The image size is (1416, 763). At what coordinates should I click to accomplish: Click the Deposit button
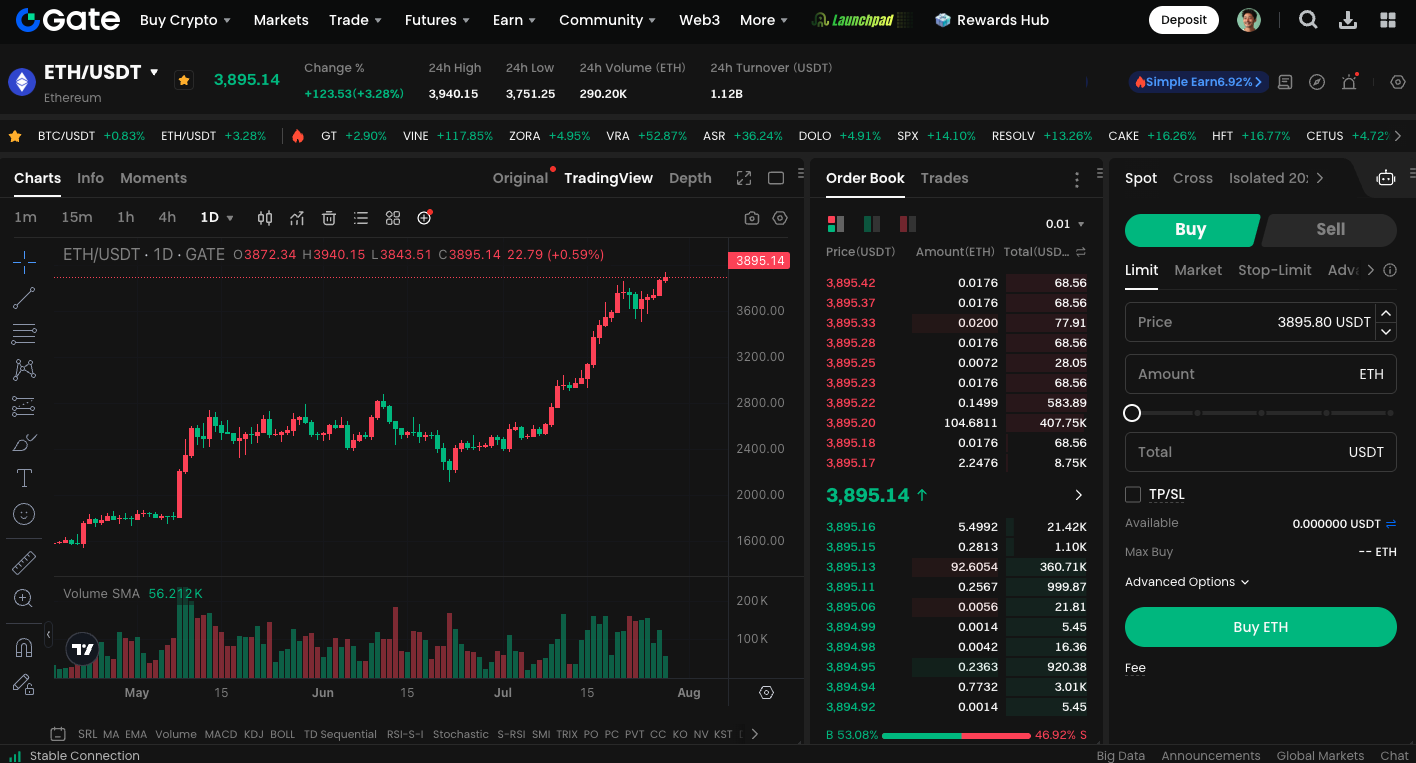pyautogui.click(x=1184, y=20)
